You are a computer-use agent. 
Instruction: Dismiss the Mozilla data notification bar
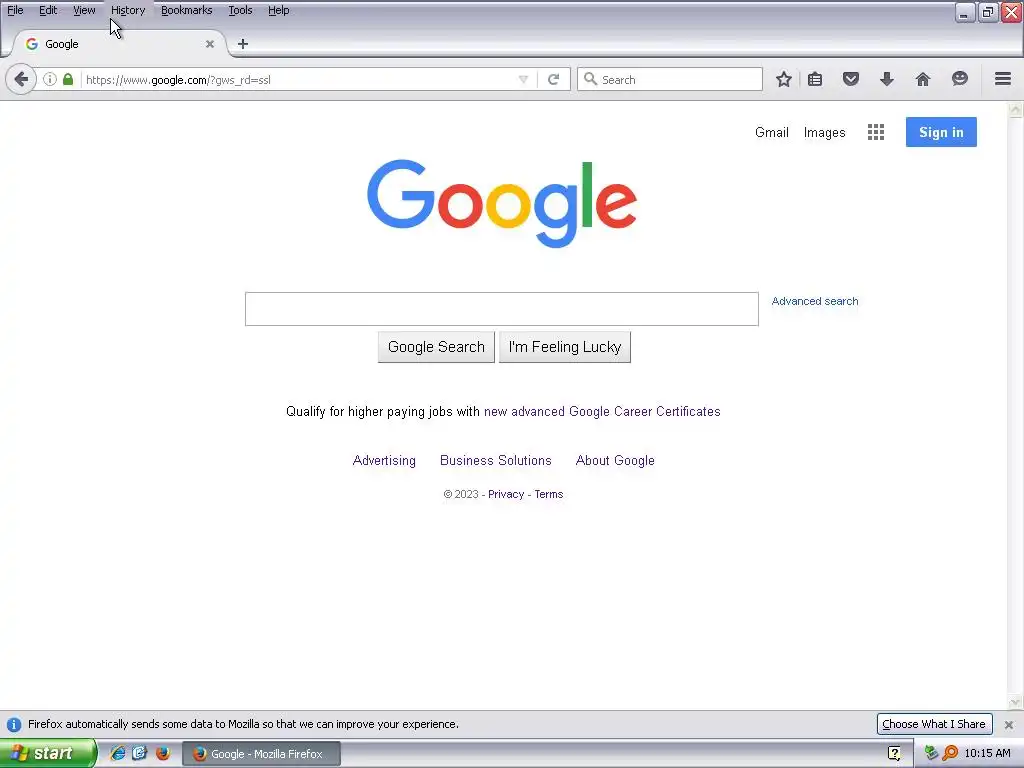point(1008,724)
